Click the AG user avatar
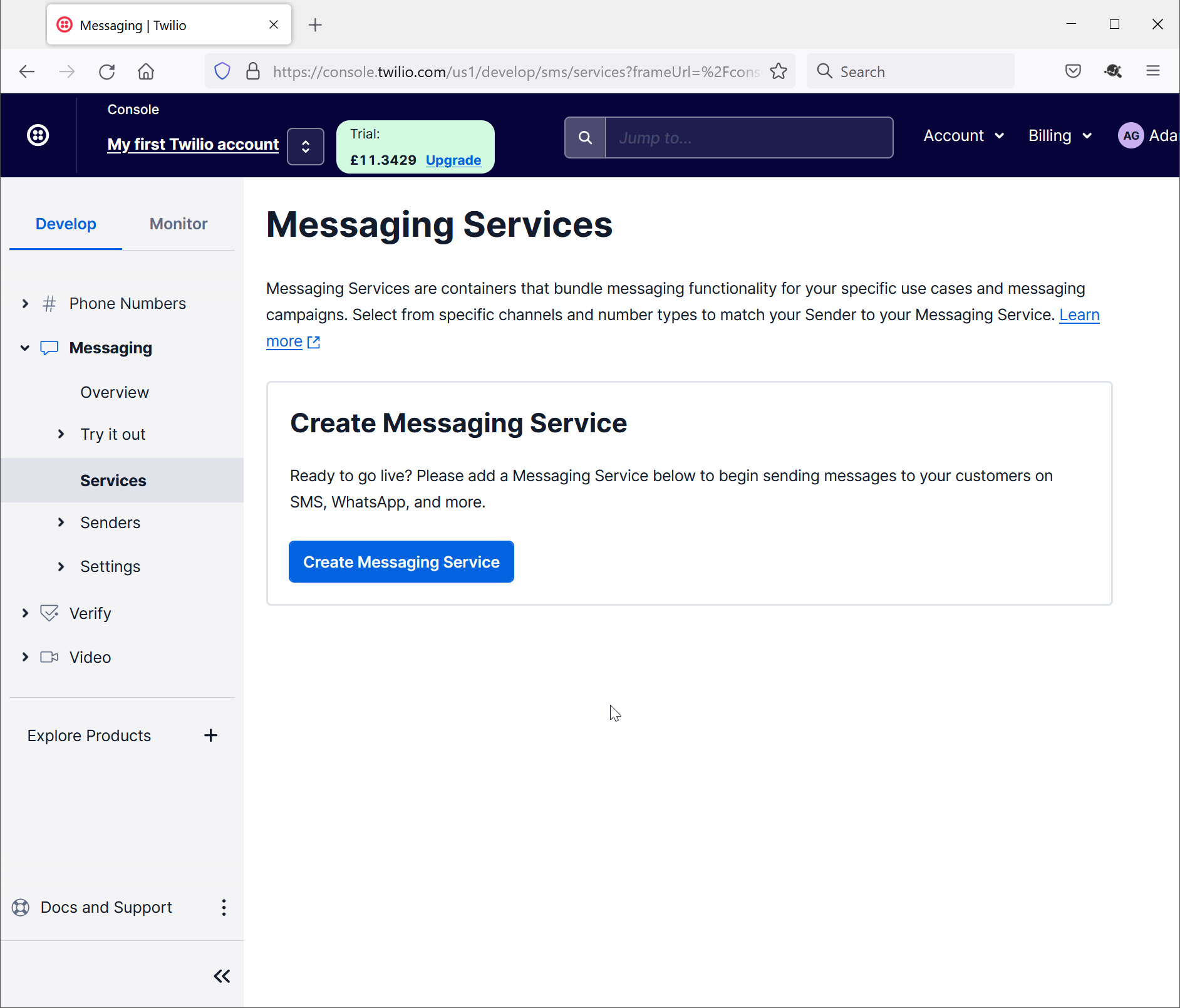The height and width of the screenshot is (1008, 1180). (1131, 136)
